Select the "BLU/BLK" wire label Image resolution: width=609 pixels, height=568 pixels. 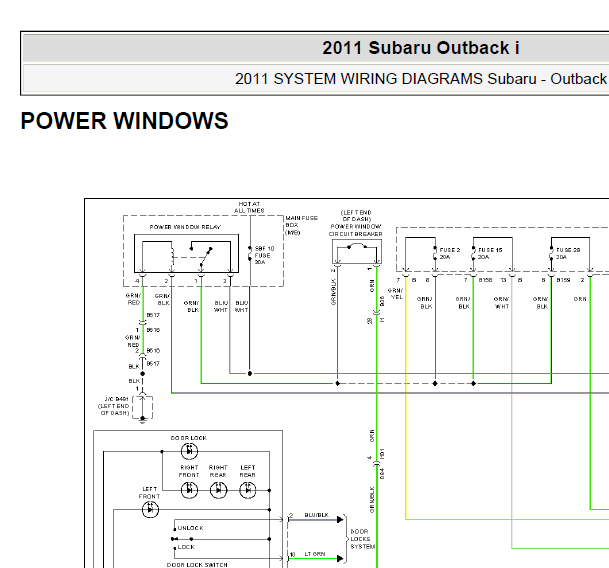pos(317,515)
